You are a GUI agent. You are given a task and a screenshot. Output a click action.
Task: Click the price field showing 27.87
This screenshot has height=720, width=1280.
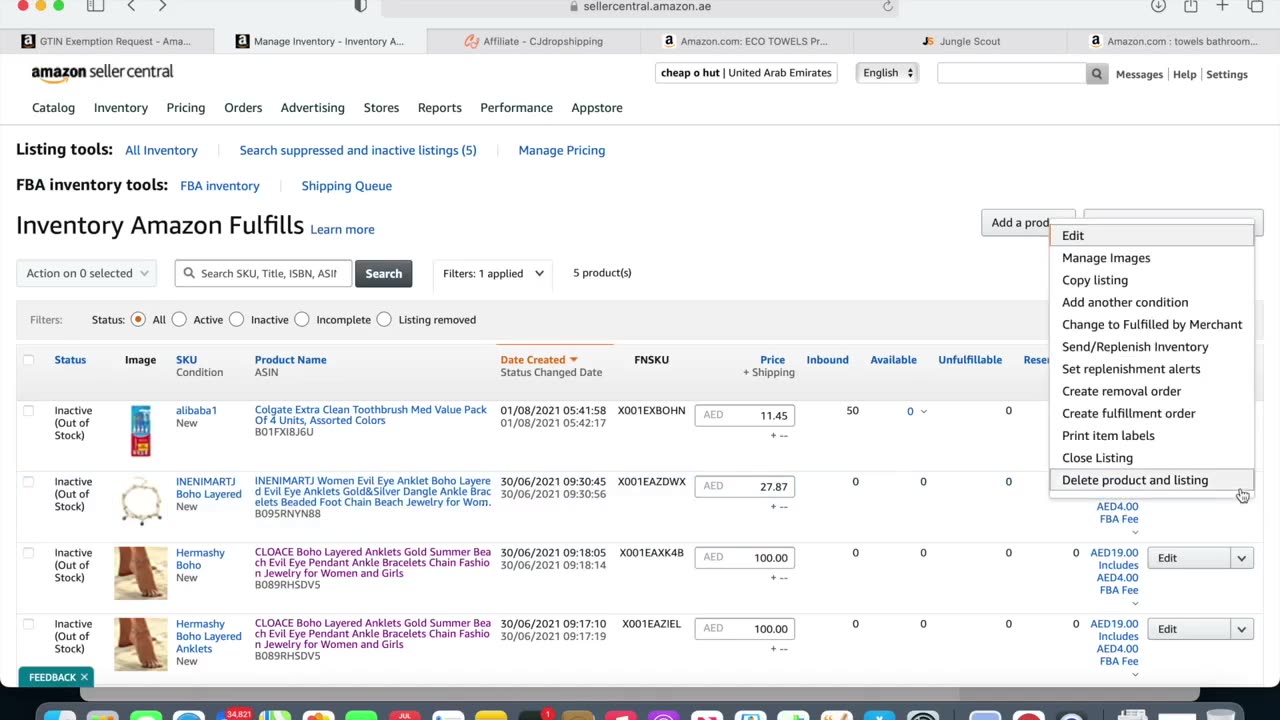(x=745, y=487)
